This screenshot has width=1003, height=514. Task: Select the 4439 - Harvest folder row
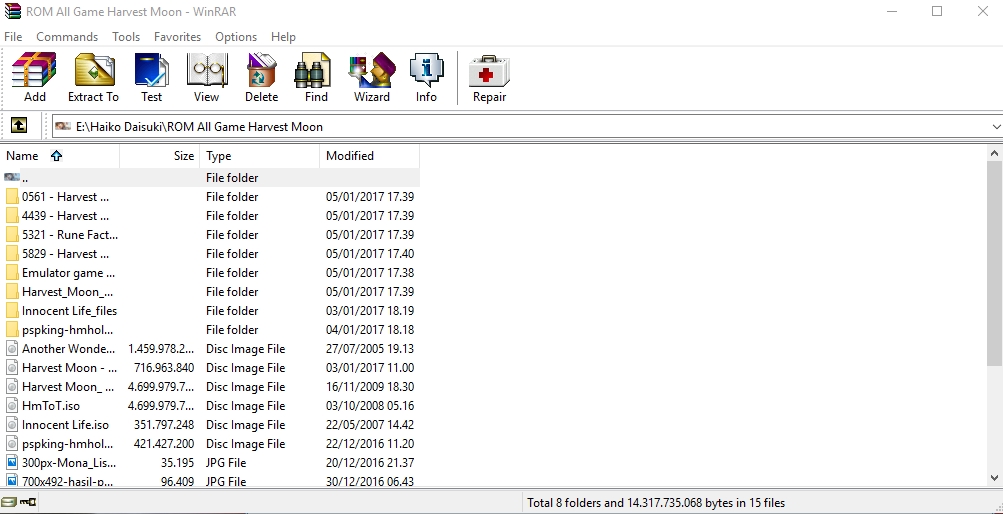[211, 215]
